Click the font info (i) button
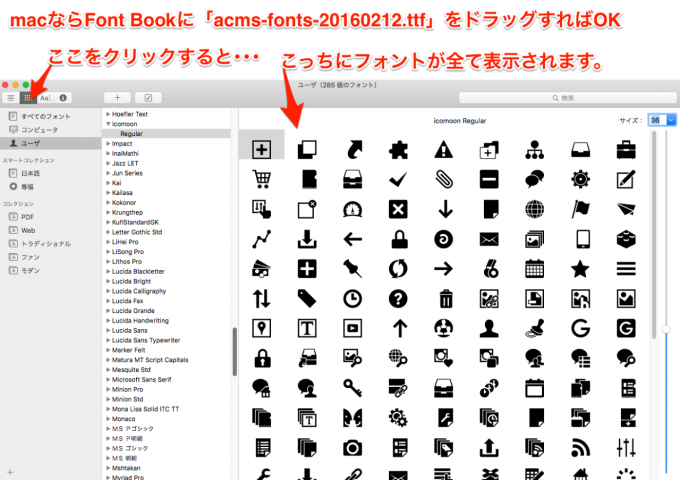 [x=63, y=98]
